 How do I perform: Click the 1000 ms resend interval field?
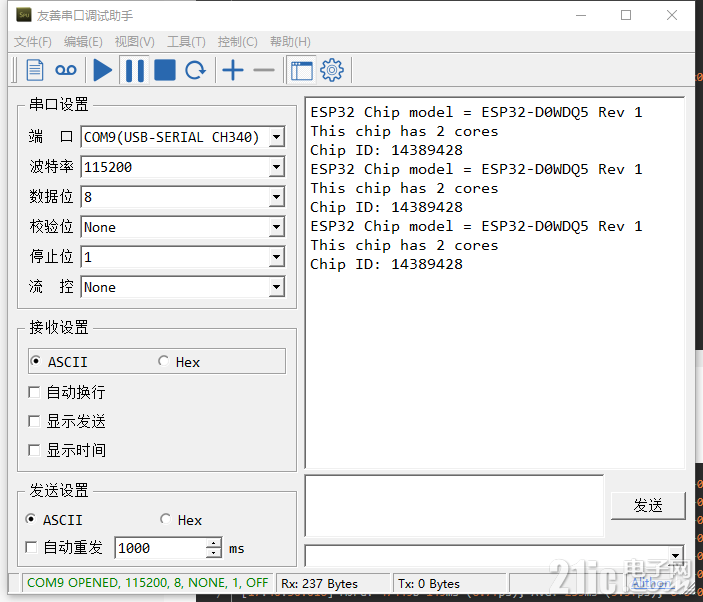(160, 548)
